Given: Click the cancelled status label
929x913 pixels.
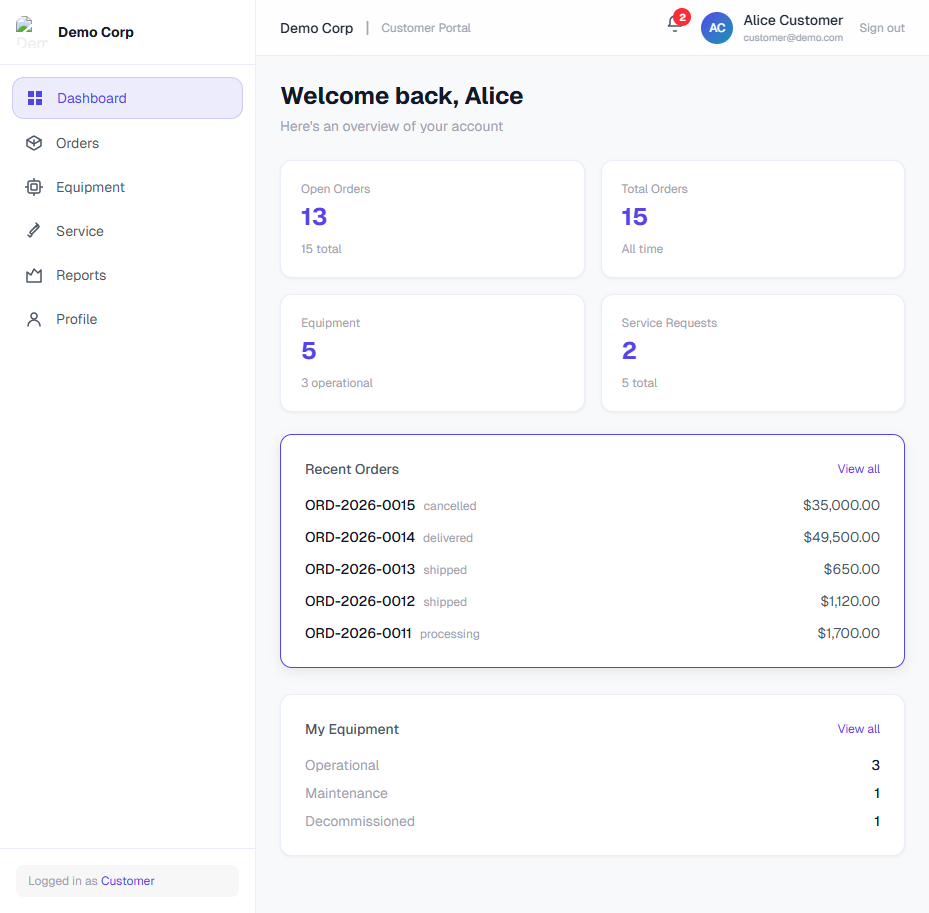Looking at the screenshot, I should click(x=450, y=506).
